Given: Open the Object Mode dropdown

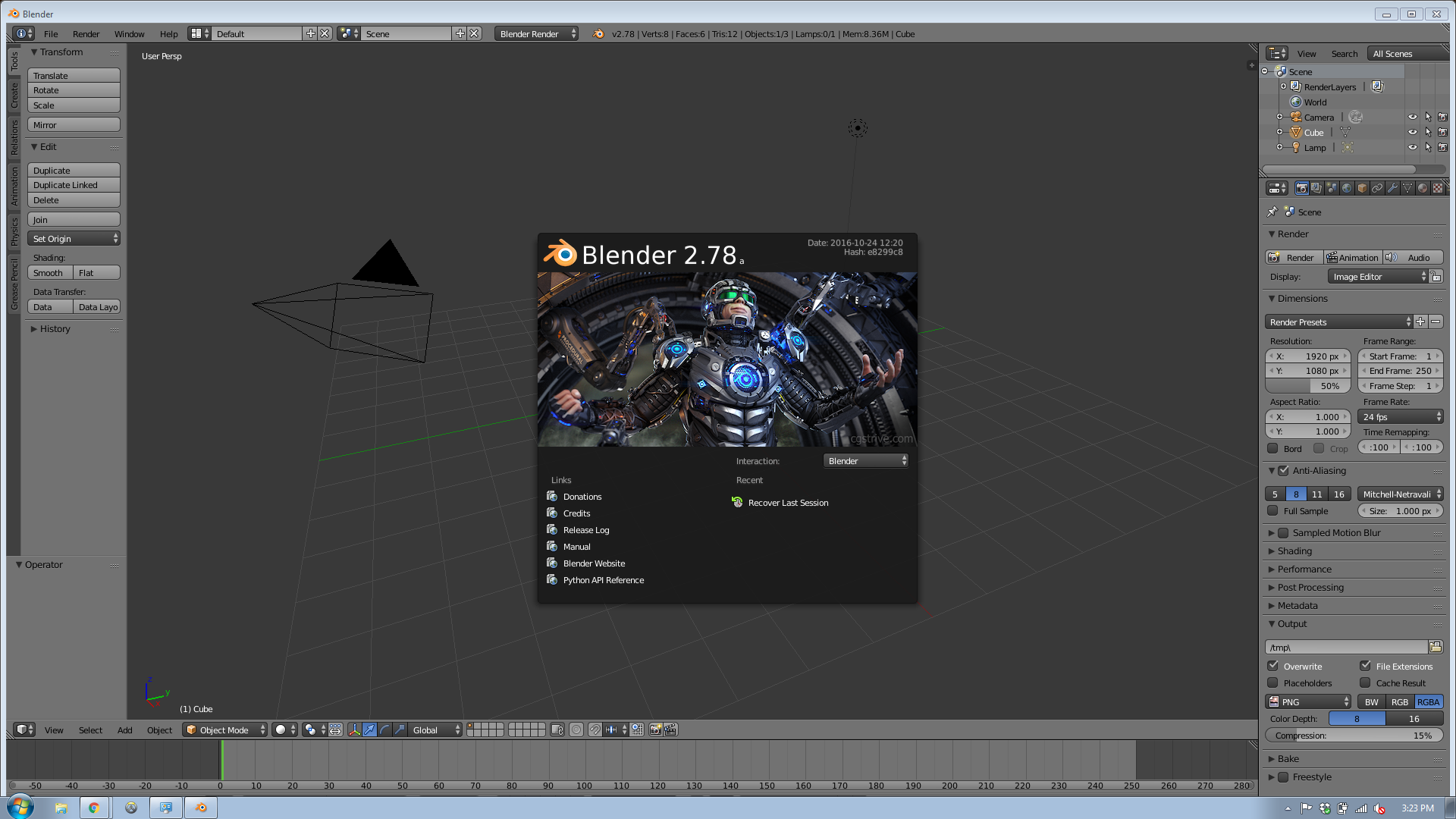Looking at the screenshot, I should click(x=225, y=730).
